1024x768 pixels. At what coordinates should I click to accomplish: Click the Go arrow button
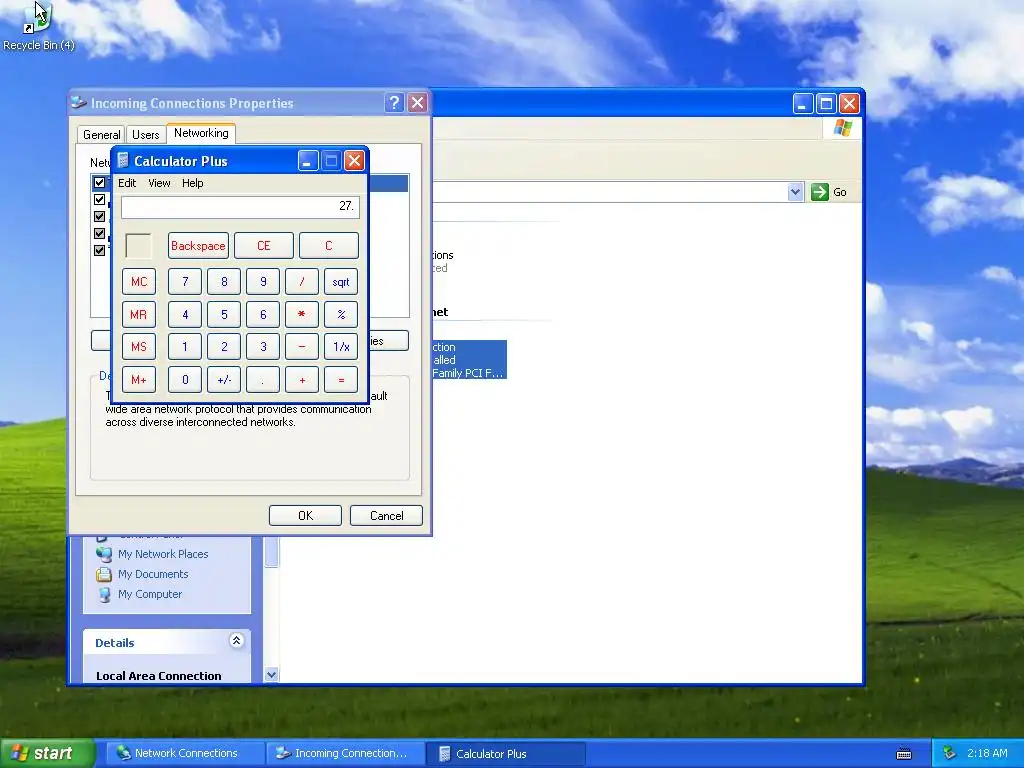point(819,192)
